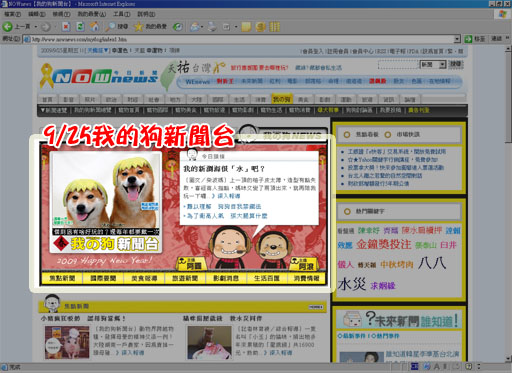Image resolution: width=512 pixels, height=373 pixels.
Task: Click the green Go arrow beside address bar
Action: pos(468,39)
